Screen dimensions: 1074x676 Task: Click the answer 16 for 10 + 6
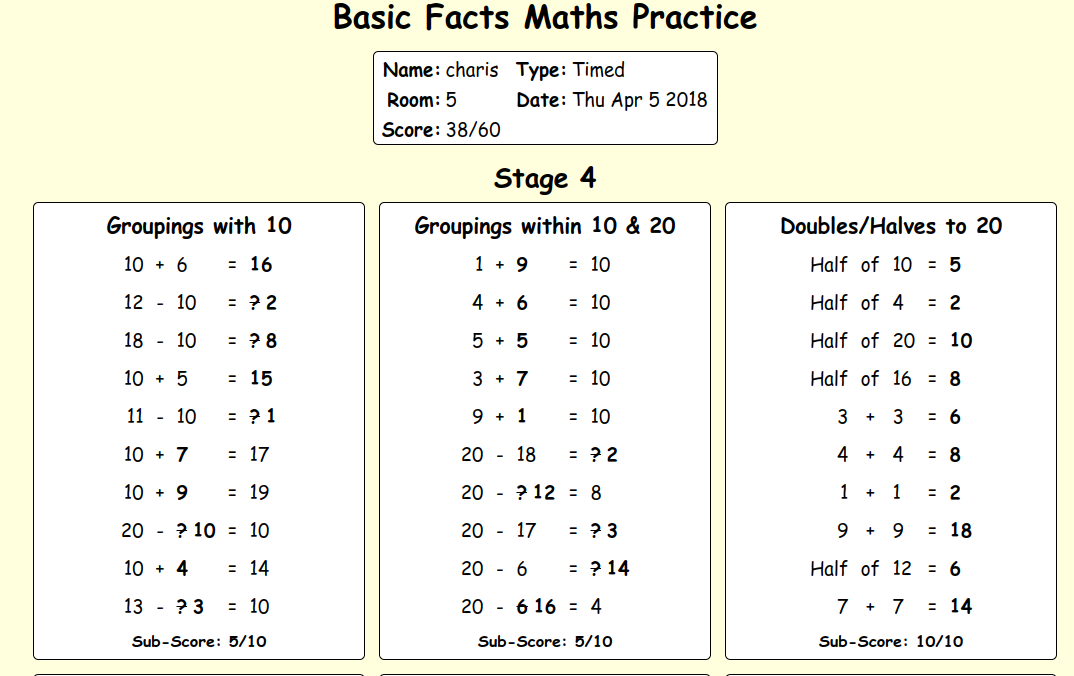(x=261, y=264)
